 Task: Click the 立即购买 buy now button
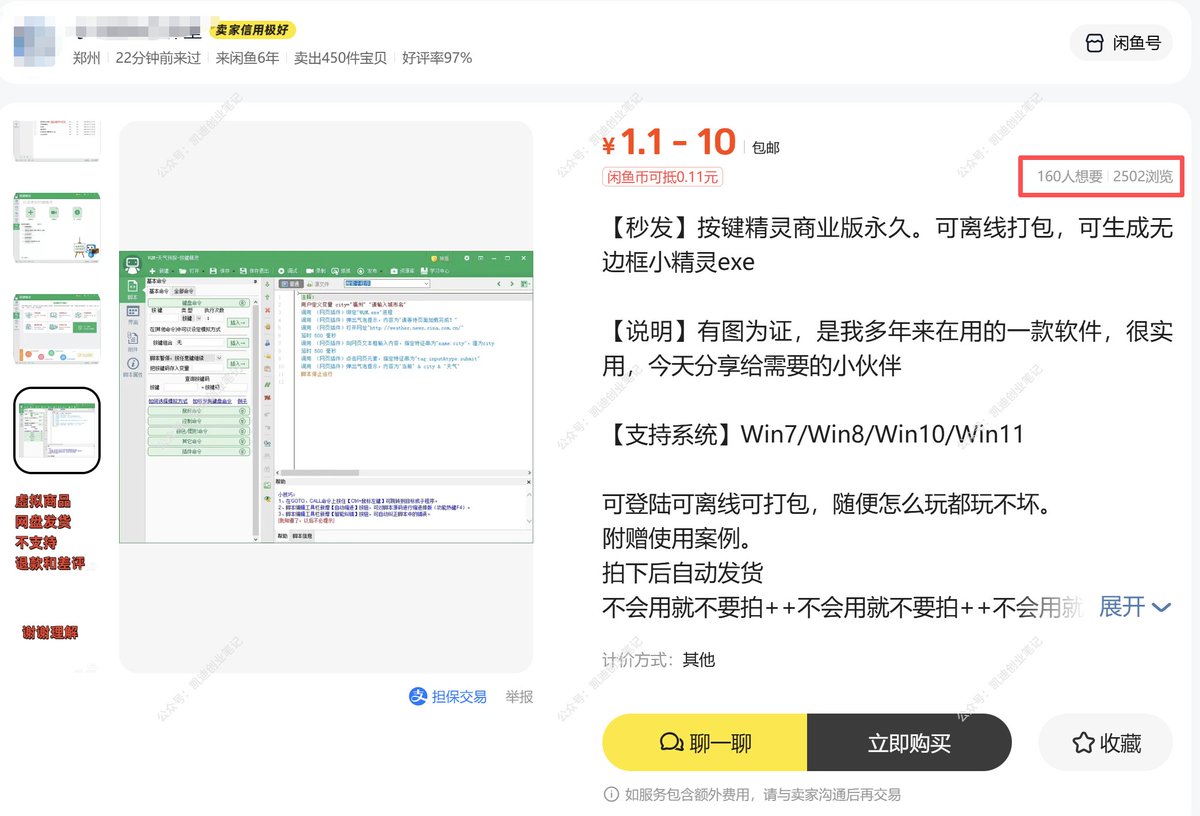[909, 743]
